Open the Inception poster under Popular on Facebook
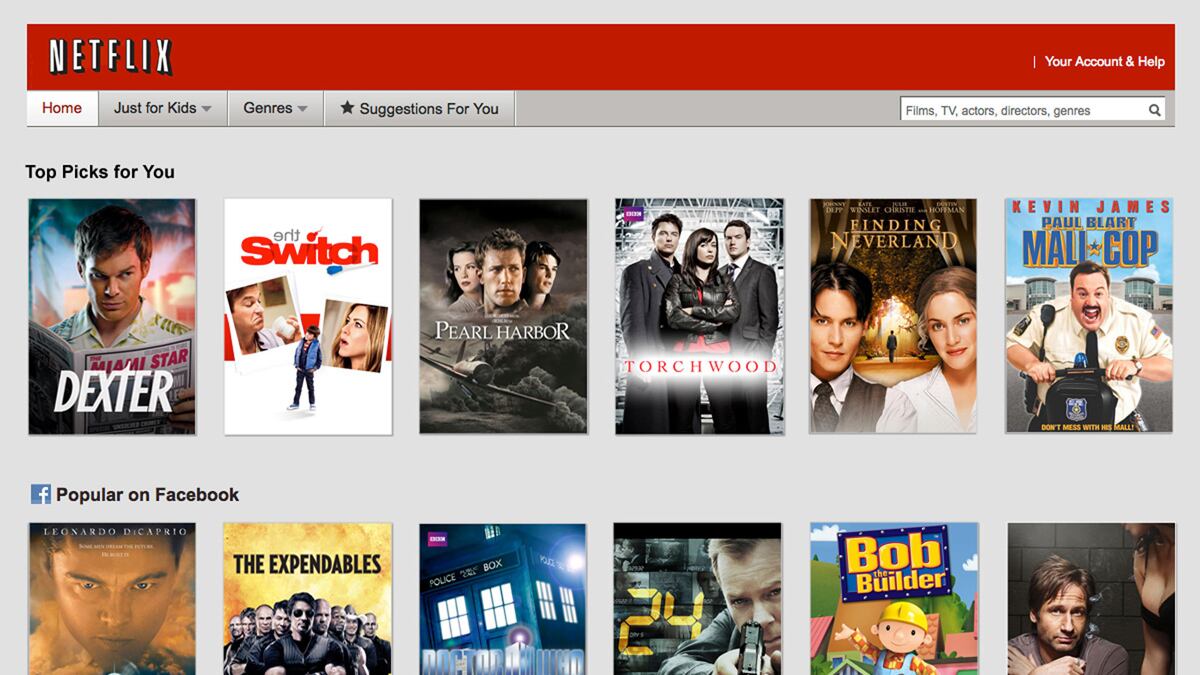1200x675 pixels. pos(112,595)
